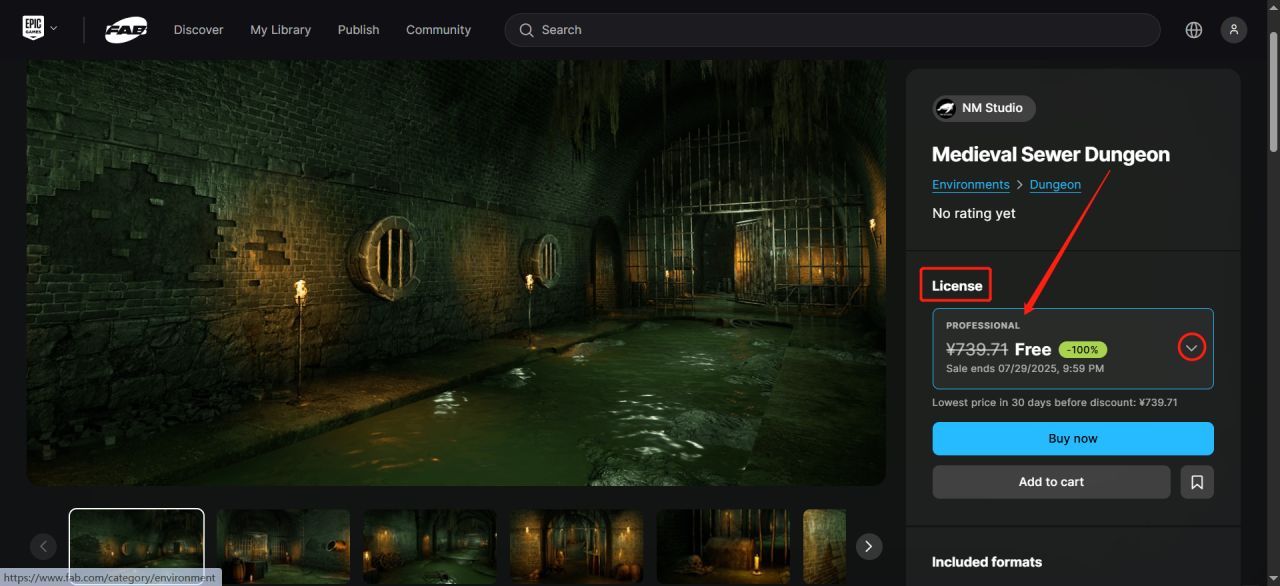
Task: Expand the Epic Games menu chevron
Action: [54, 29]
